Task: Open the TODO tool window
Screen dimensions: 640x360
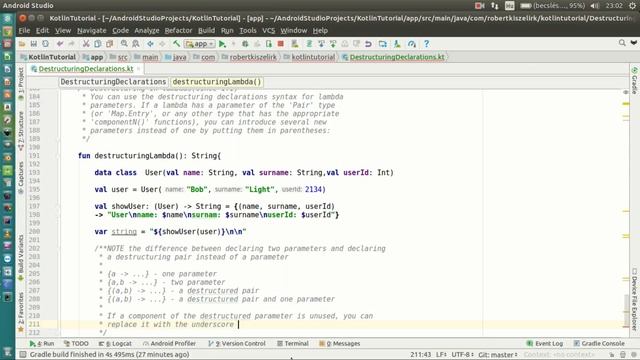Action: [x=76, y=344]
